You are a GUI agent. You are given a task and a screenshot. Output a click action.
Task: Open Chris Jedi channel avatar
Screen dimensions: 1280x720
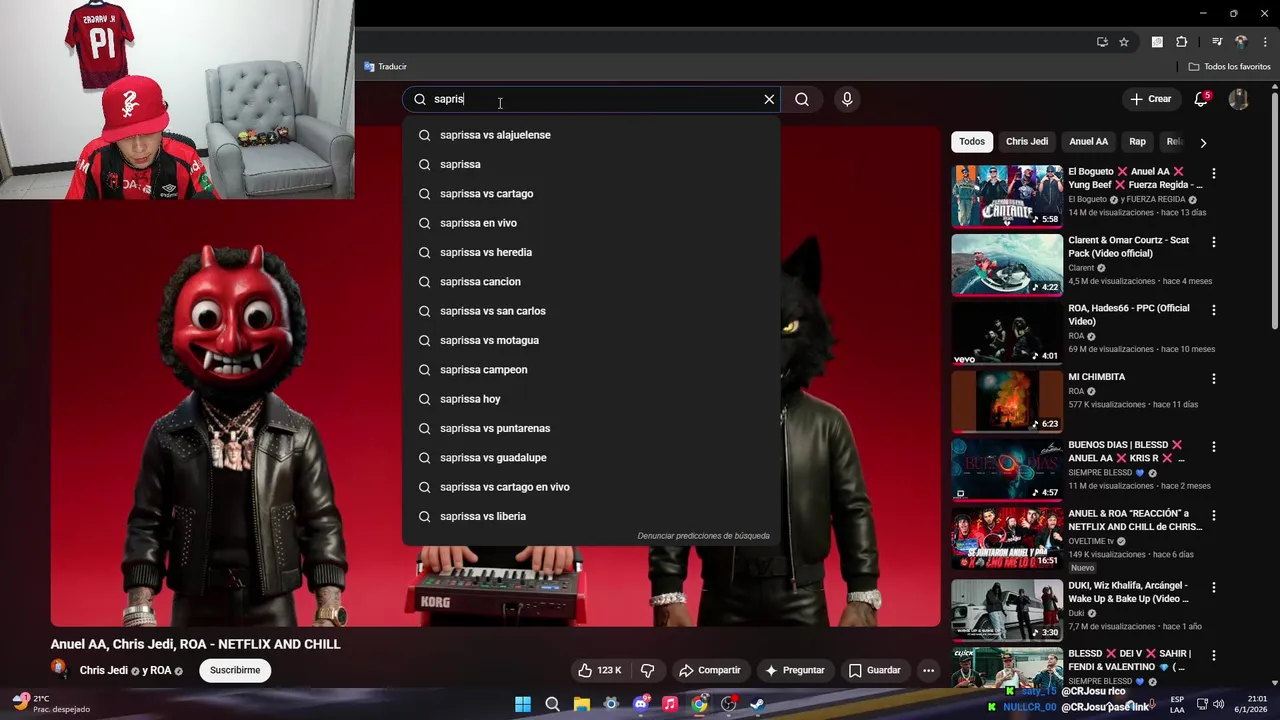pos(60,669)
